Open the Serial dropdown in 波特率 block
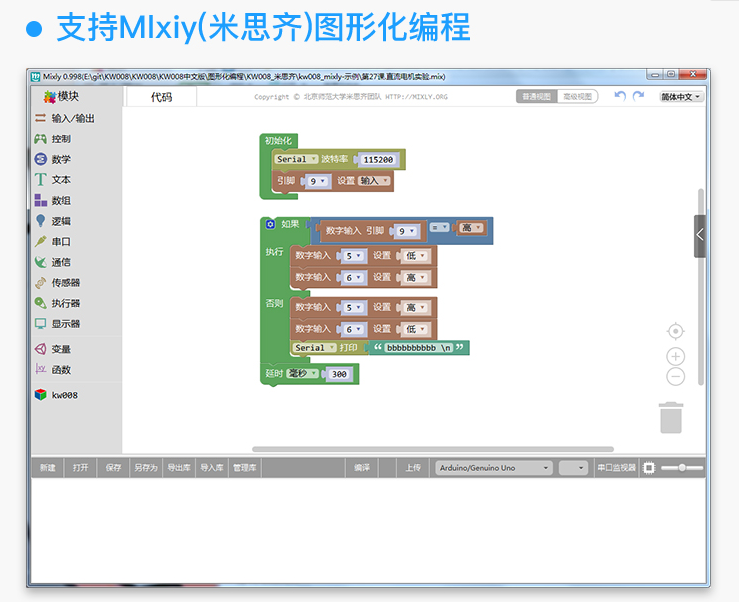Viewport: 739px width, 602px height. [296, 159]
